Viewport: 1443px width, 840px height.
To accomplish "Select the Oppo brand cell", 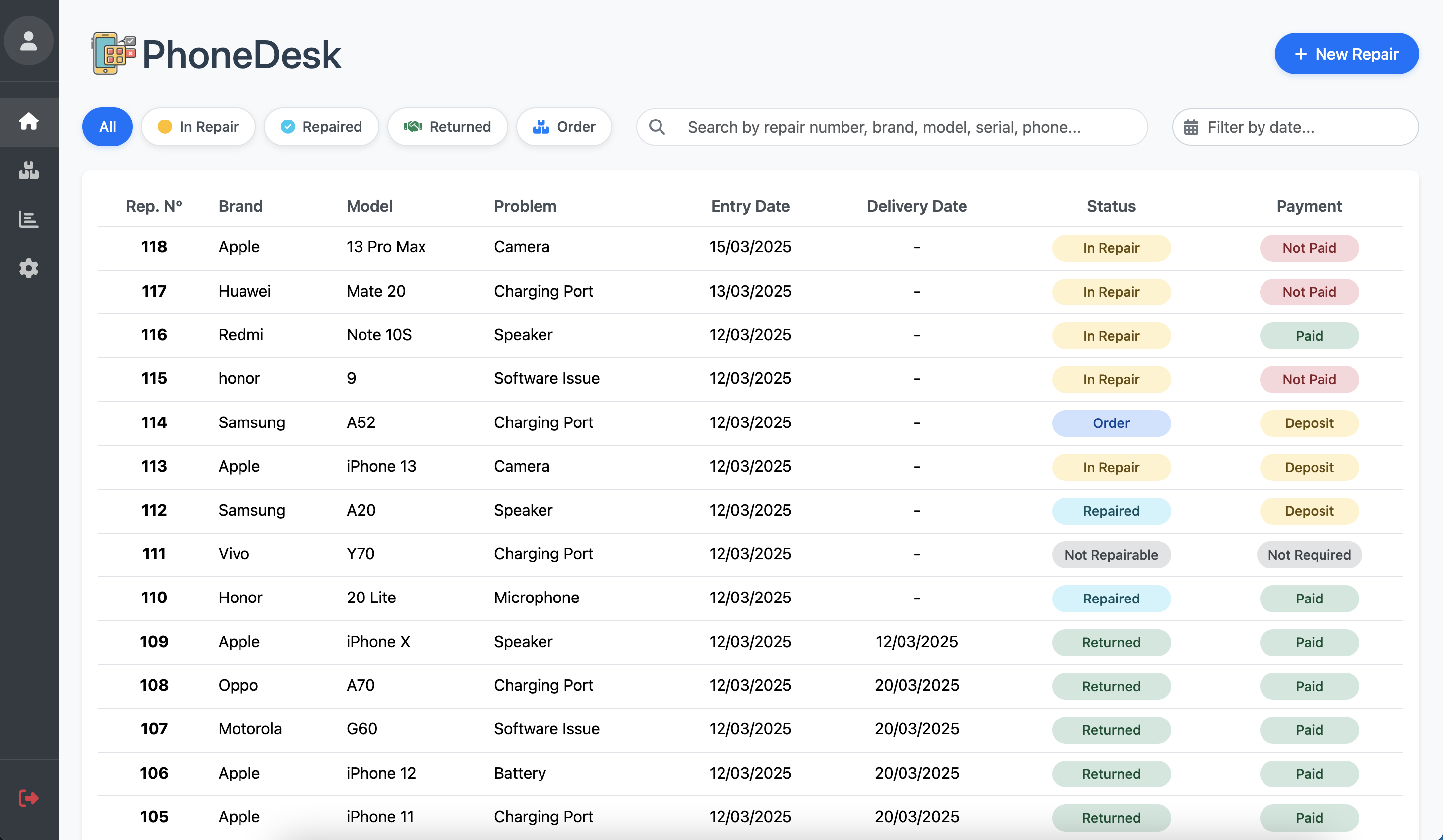I will 238,685.
